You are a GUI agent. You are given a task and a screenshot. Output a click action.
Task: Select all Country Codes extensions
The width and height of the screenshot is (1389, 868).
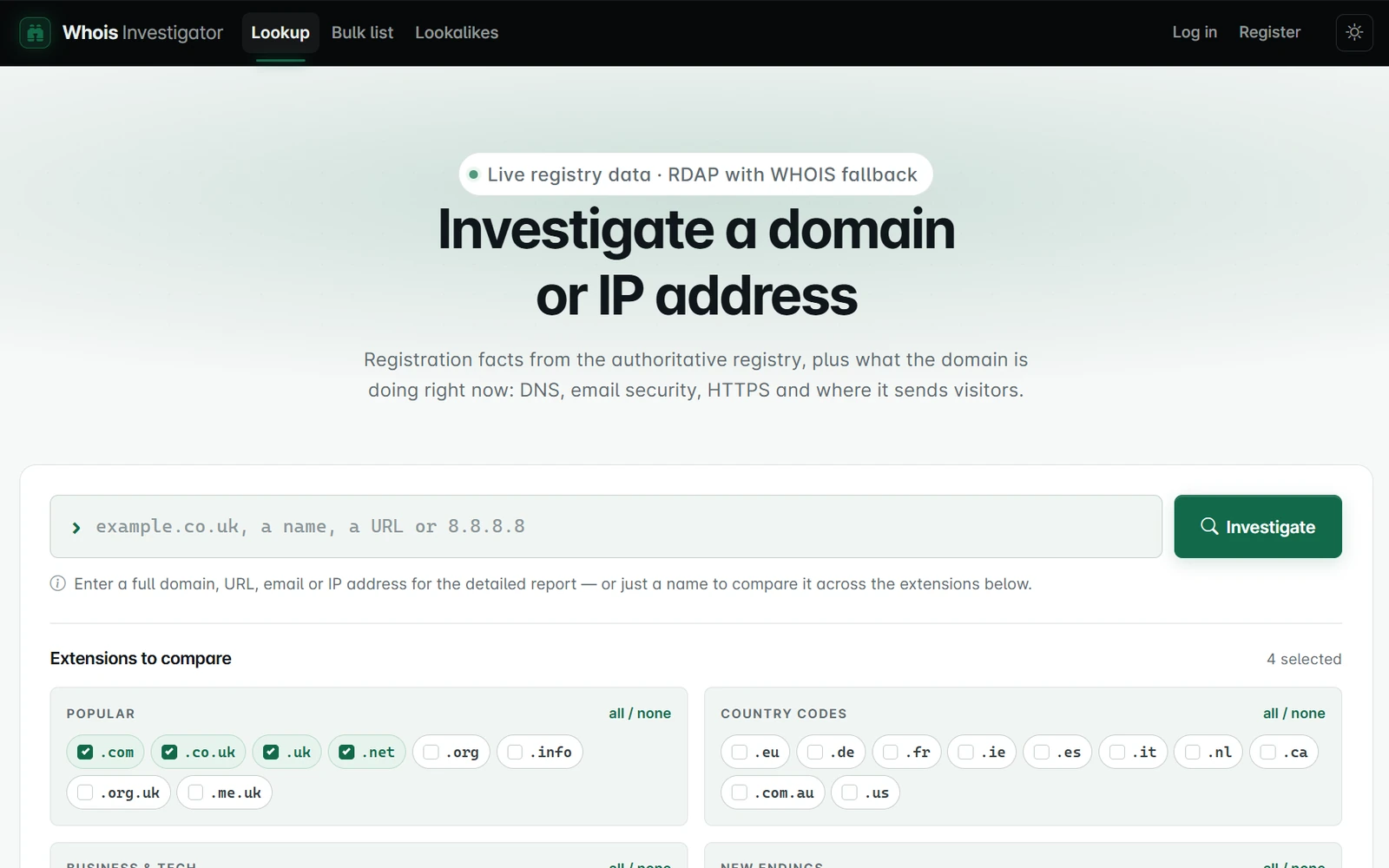point(1271,713)
